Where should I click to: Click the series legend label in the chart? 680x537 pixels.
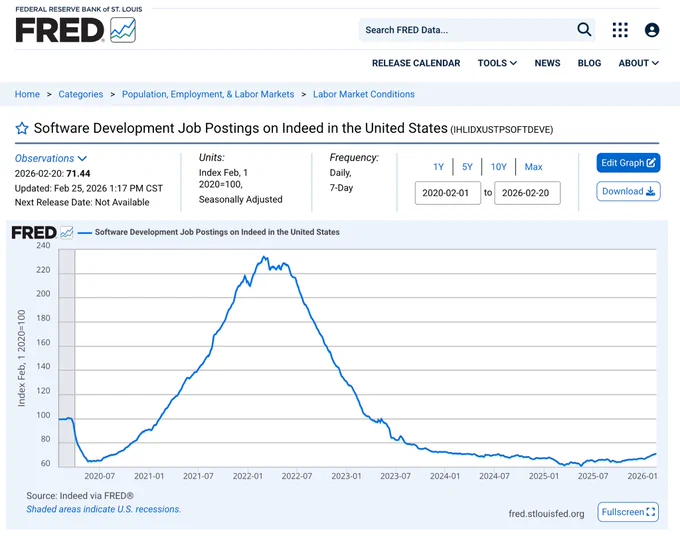[217, 232]
